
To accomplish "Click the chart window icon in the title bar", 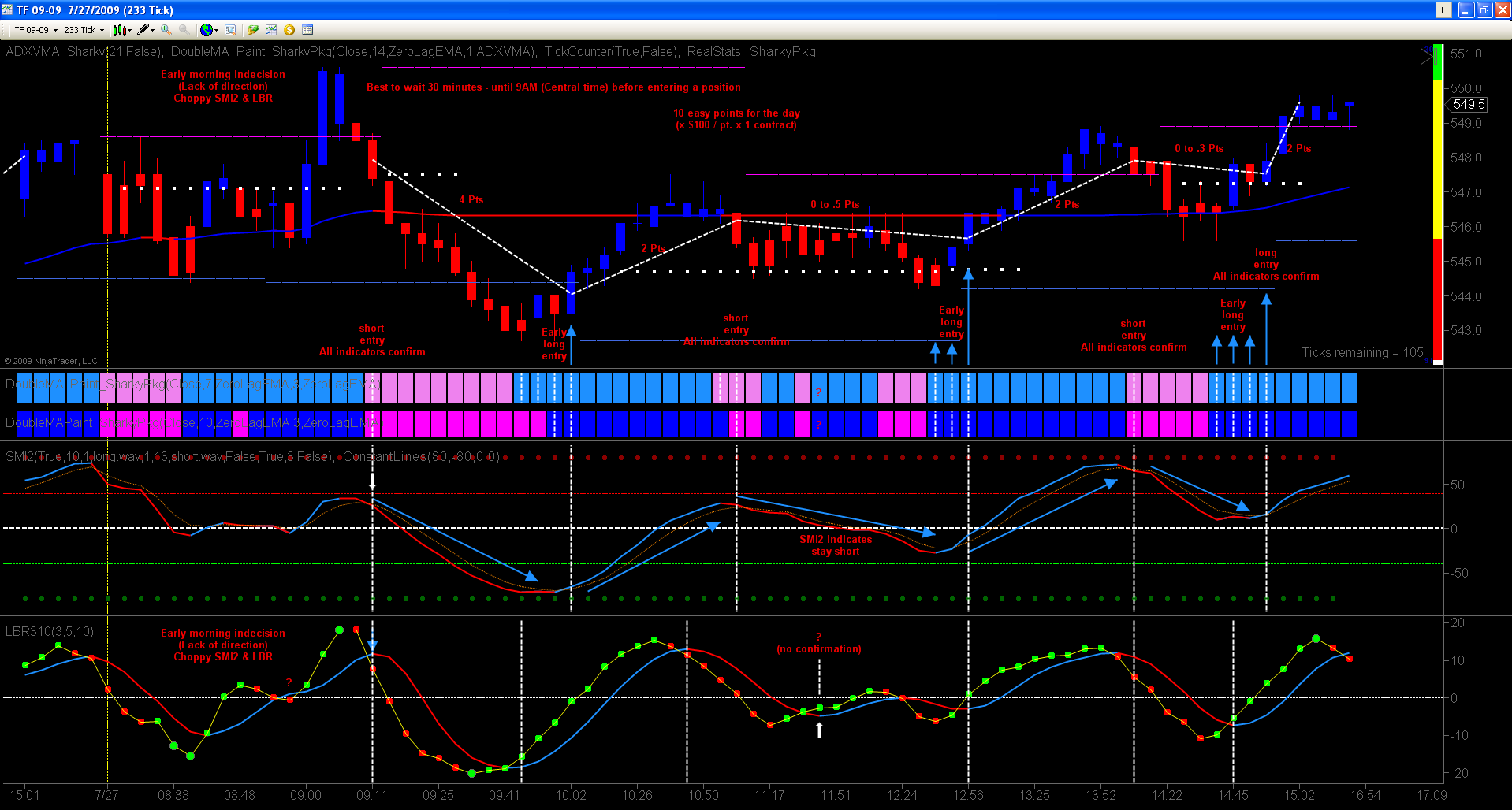I will [7, 9].
